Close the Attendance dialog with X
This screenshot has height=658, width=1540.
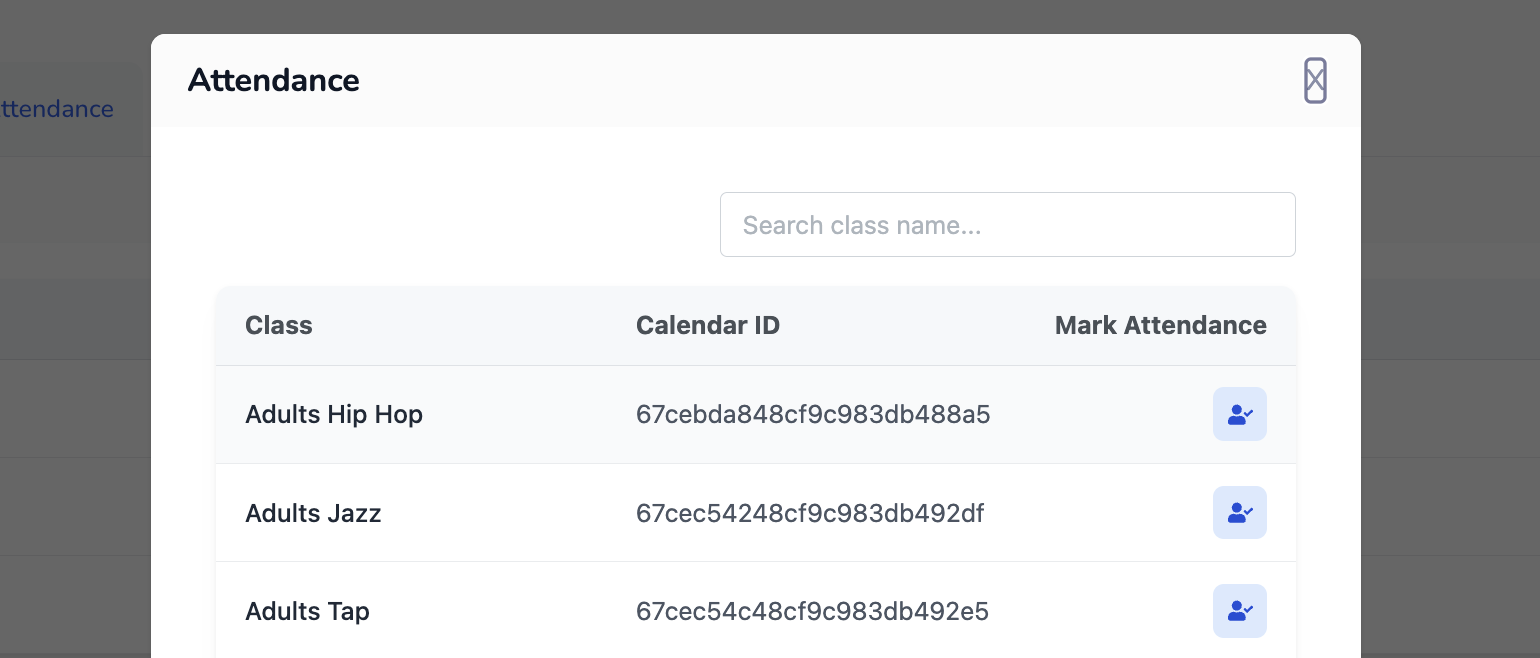pyautogui.click(x=1315, y=80)
